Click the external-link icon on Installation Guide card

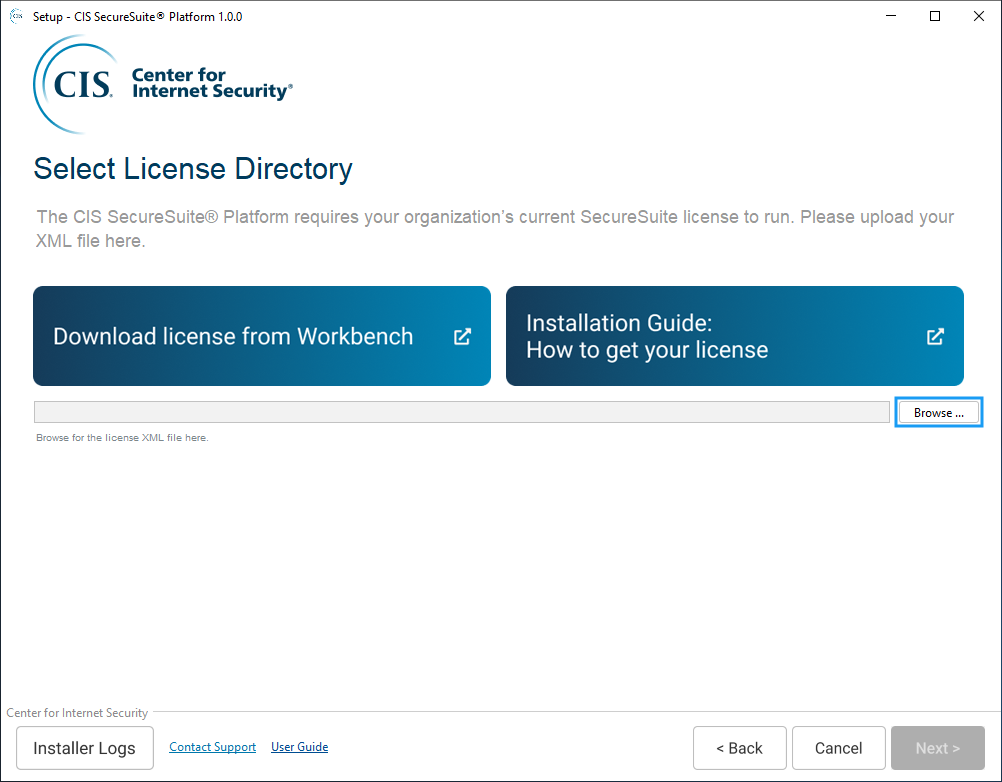(935, 337)
